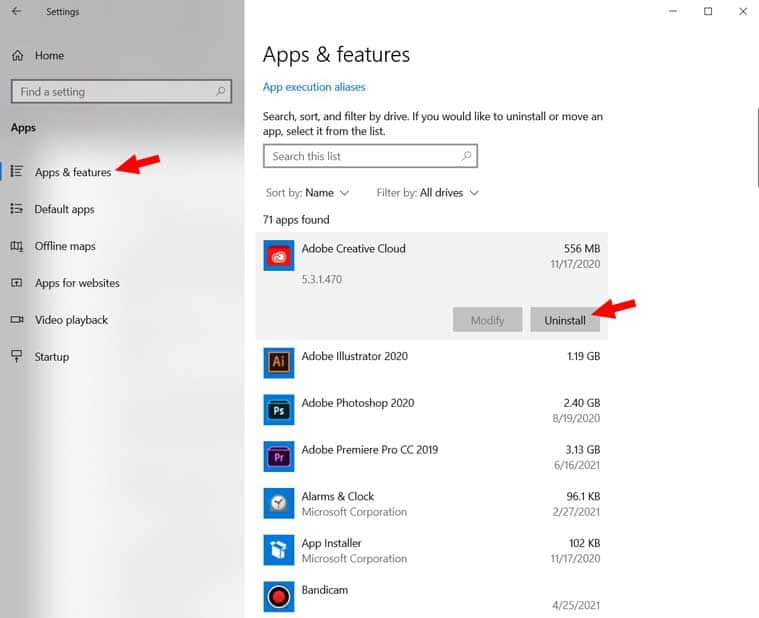Select Apps & features in sidebar

[x=73, y=172]
